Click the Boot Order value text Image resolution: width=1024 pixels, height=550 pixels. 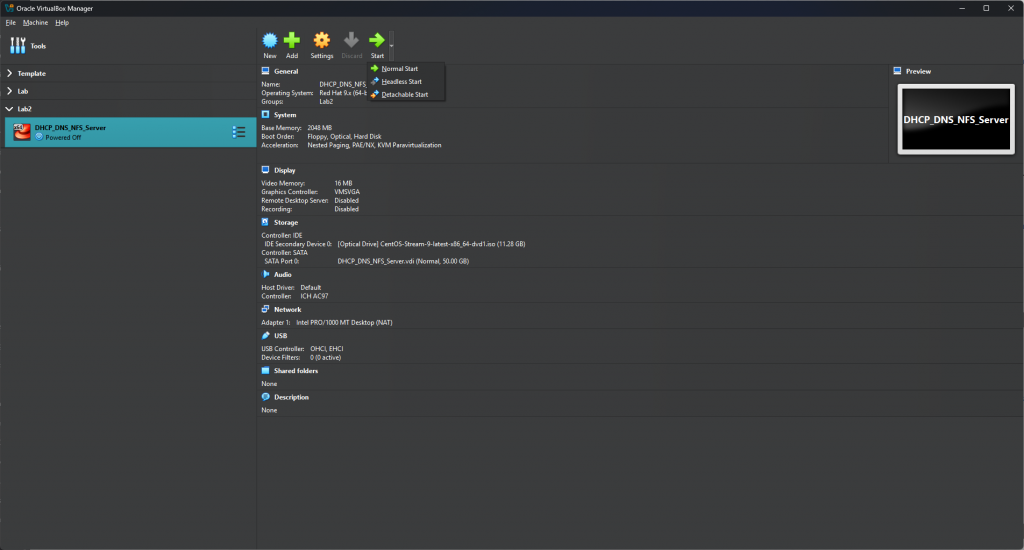click(344, 137)
